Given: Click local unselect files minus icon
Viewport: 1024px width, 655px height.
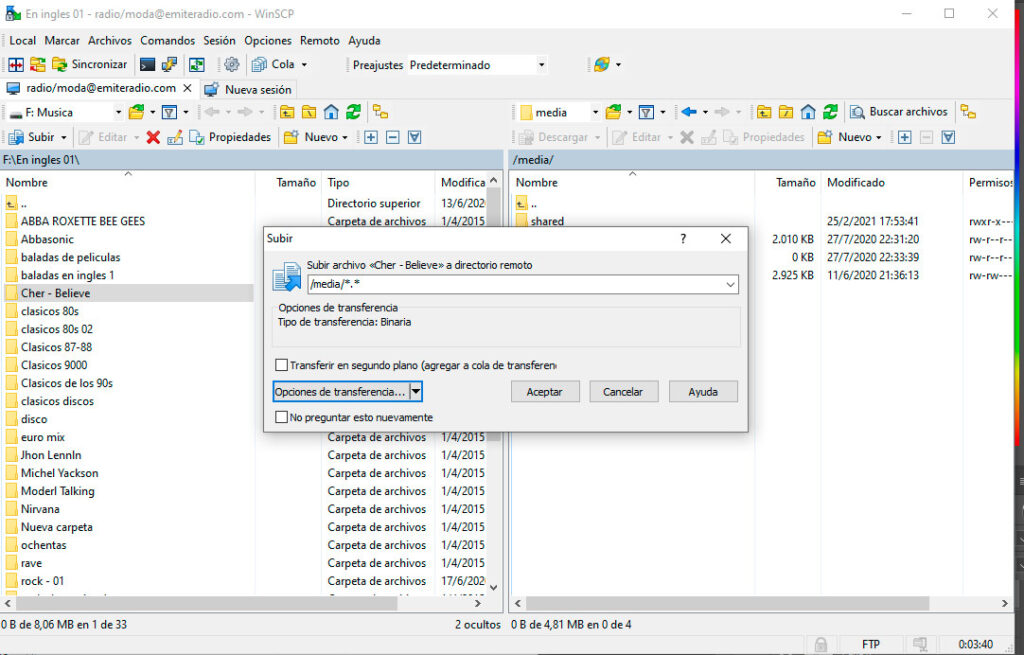Looking at the screenshot, I should coord(392,137).
